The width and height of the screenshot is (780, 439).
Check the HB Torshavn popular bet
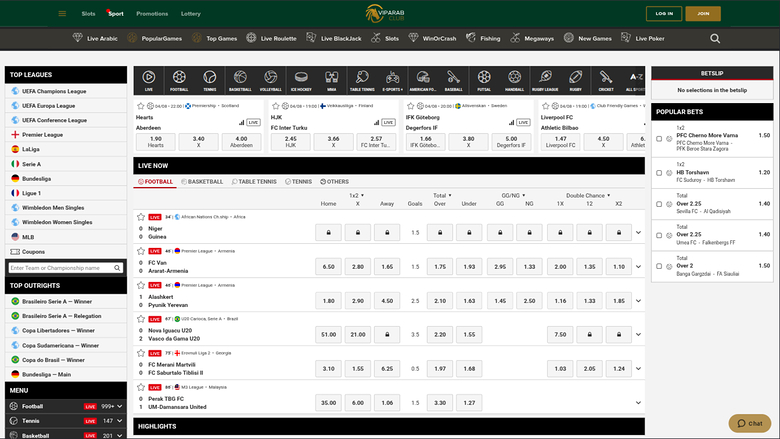tap(659, 173)
